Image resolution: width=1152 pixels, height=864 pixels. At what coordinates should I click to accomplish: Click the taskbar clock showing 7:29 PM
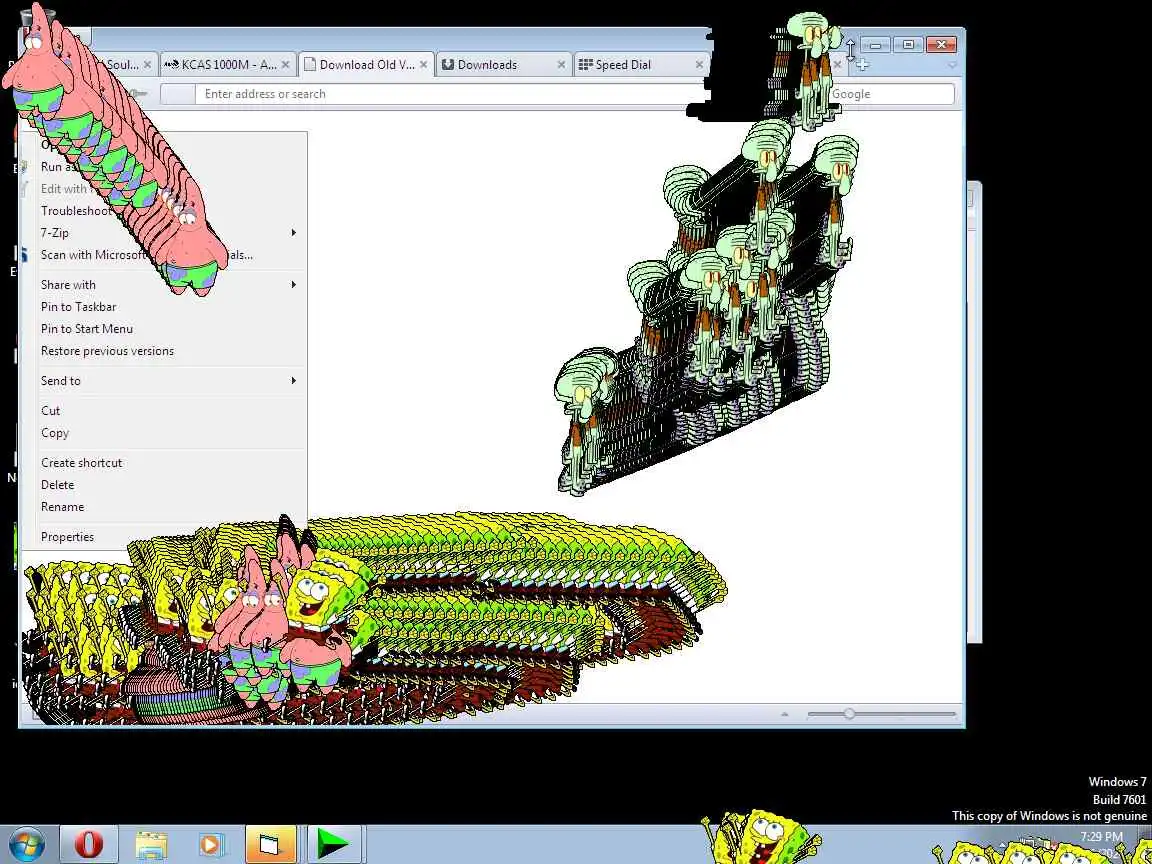coord(1101,837)
